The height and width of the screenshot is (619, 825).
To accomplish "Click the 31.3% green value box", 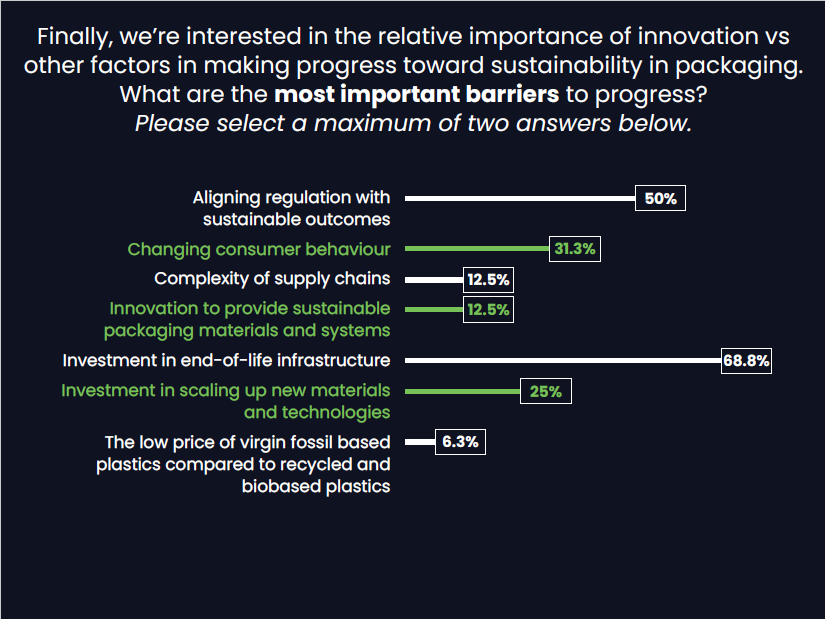I will click(x=575, y=248).
